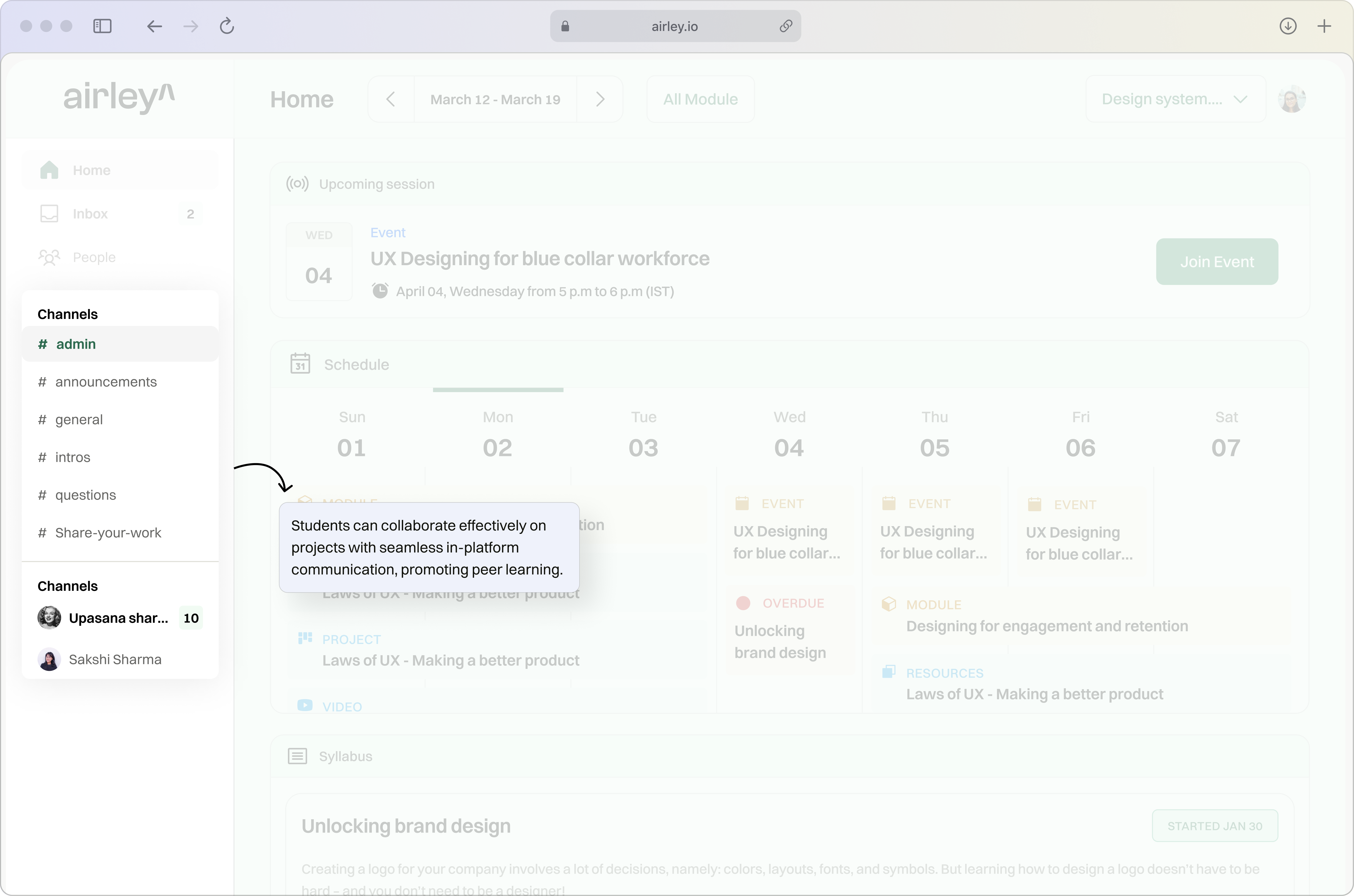
Task: Click the Home house icon in sidebar
Action: click(x=49, y=170)
